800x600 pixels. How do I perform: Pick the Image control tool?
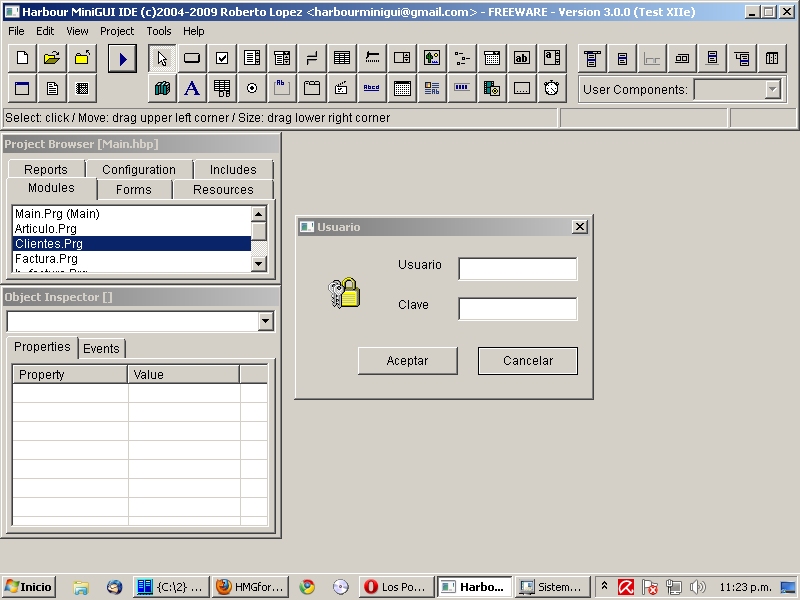pyautogui.click(x=432, y=58)
